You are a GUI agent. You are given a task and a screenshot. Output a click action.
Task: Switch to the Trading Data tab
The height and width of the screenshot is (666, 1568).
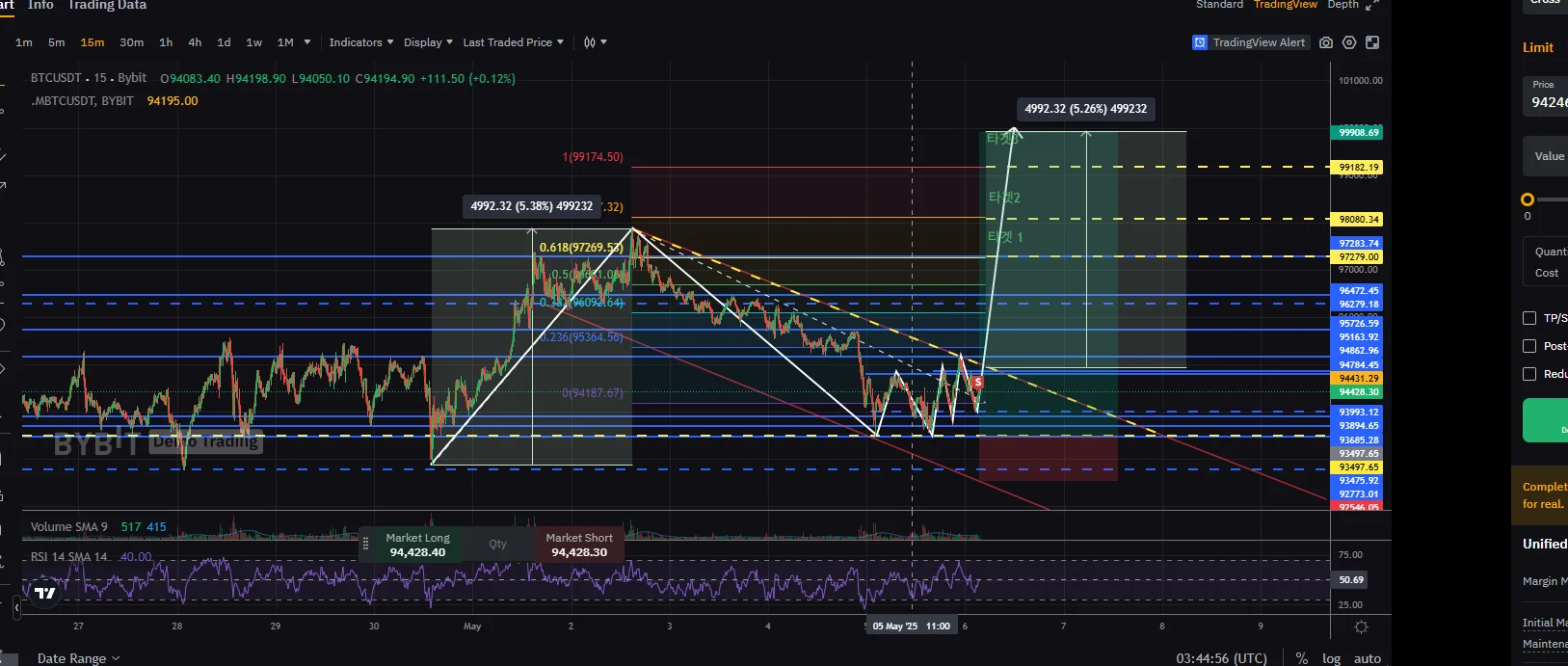107,5
